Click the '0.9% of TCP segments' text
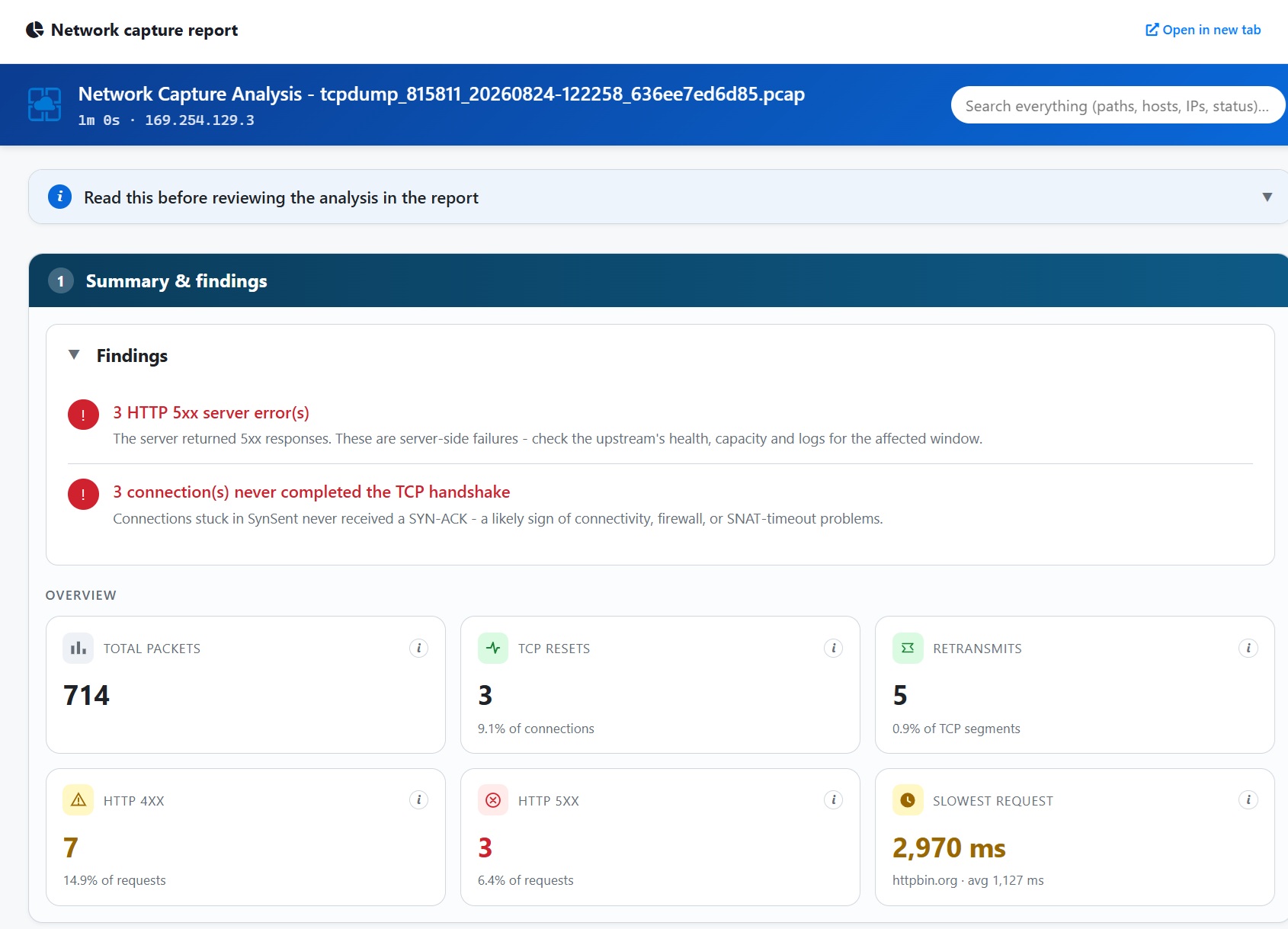 (x=956, y=729)
